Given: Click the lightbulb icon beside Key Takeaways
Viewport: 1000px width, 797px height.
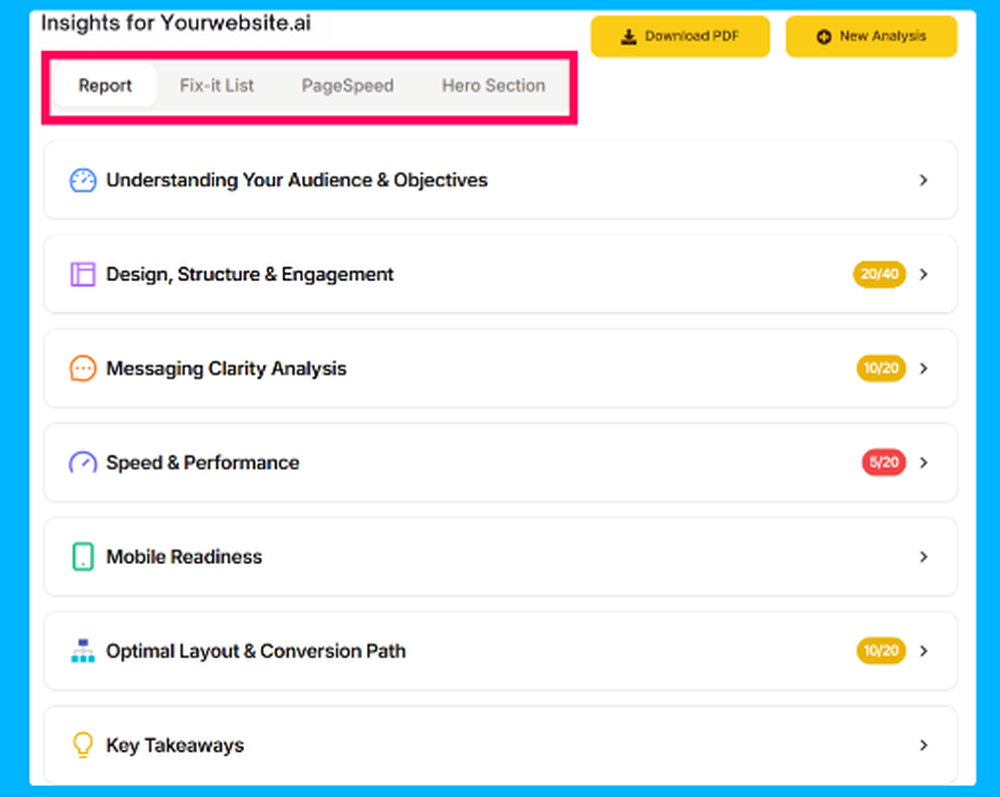Looking at the screenshot, I should (82, 745).
